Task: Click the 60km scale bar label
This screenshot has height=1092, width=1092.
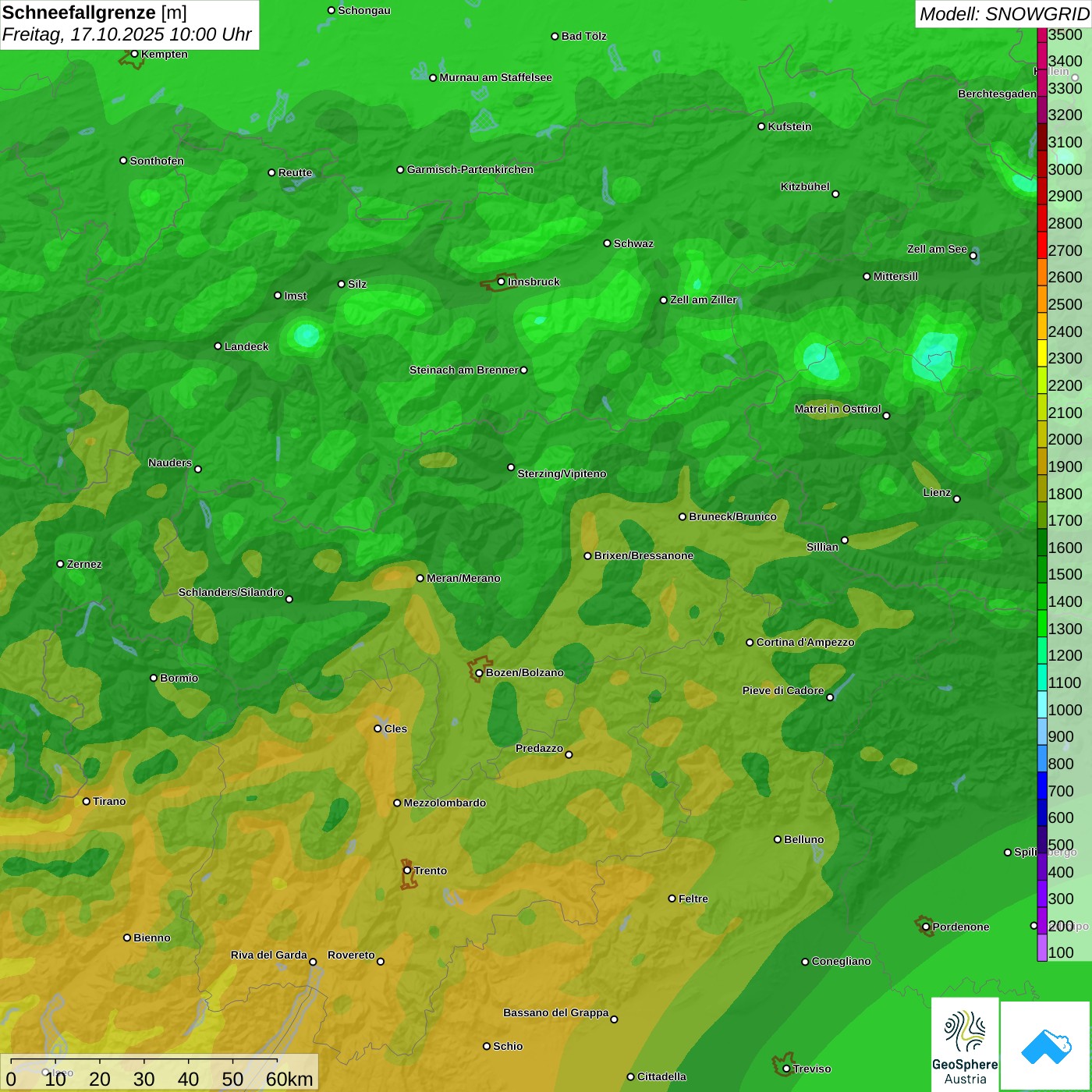Action: click(289, 1080)
